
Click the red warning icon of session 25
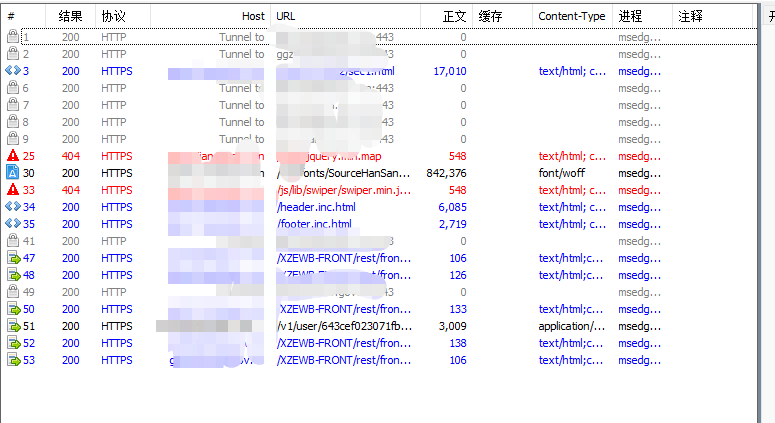point(13,156)
